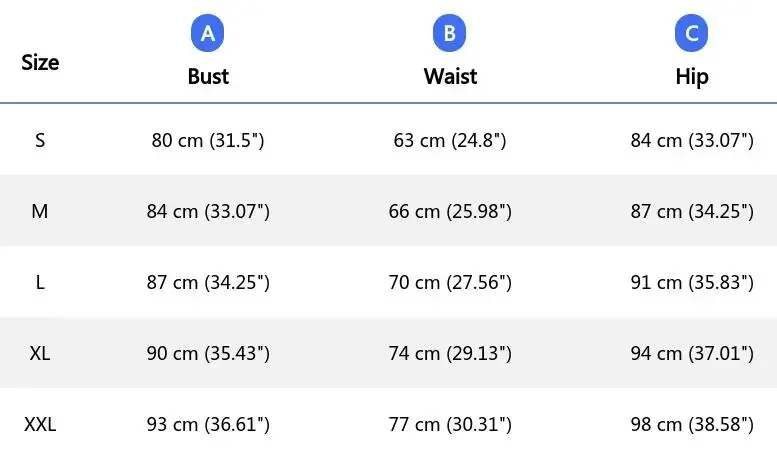This screenshot has width=777, height=476.
Task: Click the Waist column header
Action: click(x=450, y=76)
